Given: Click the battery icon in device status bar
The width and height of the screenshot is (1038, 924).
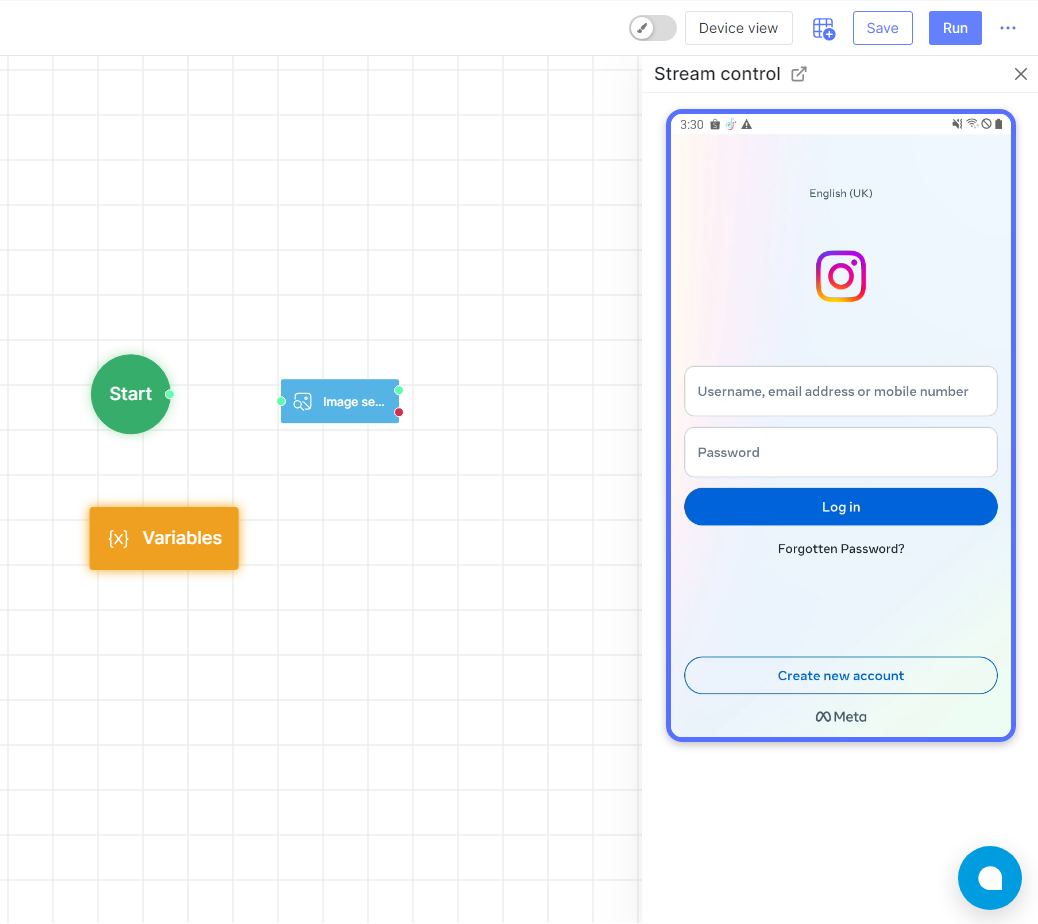Looking at the screenshot, I should pos(999,124).
